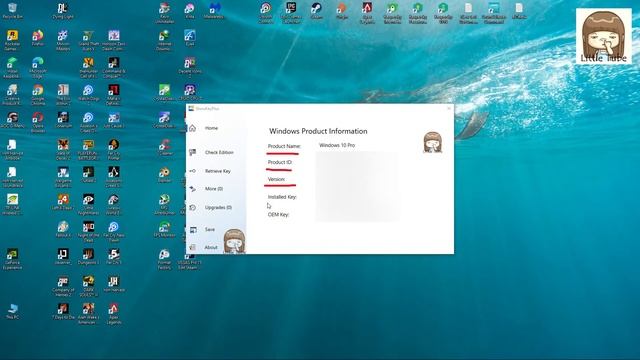Image resolution: width=640 pixels, height=360 pixels.
Task: Open the Far Cry 5 desktop shortcut
Action: pyautogui.click(x=114, y=256)
